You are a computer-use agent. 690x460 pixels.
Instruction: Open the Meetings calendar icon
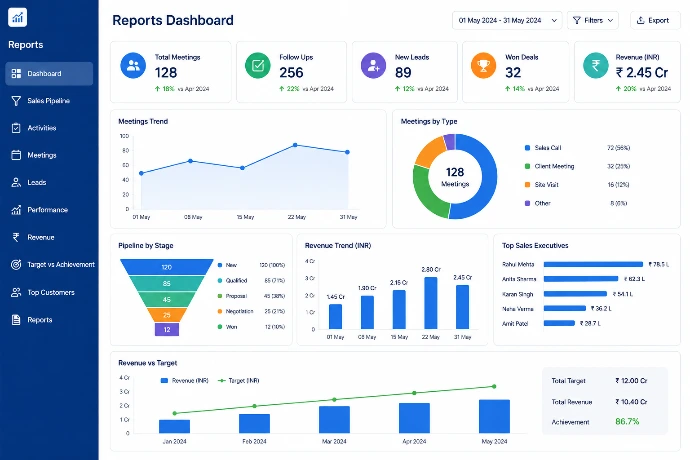(16, 155)
